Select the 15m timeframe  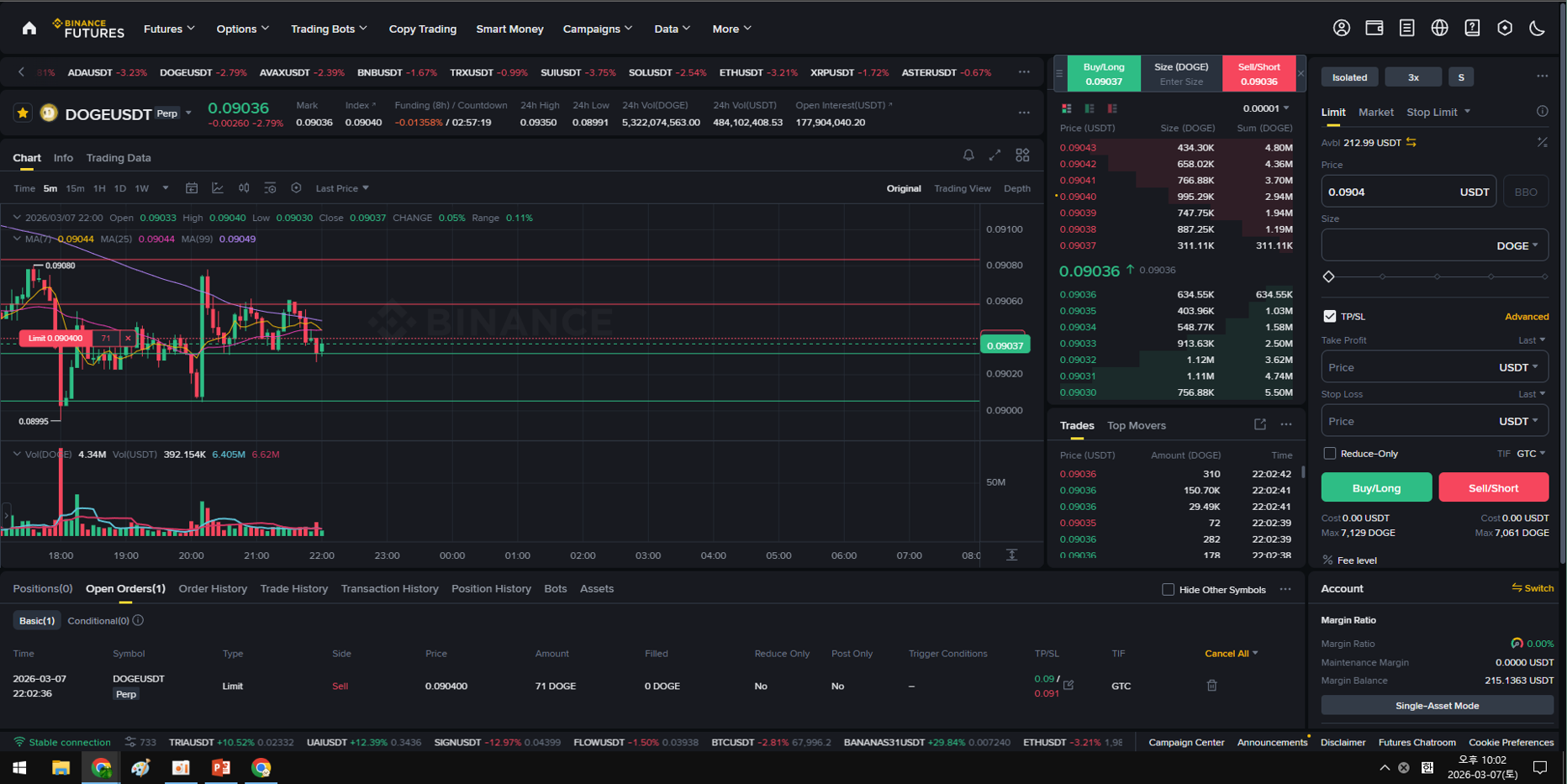click(75, 188)
